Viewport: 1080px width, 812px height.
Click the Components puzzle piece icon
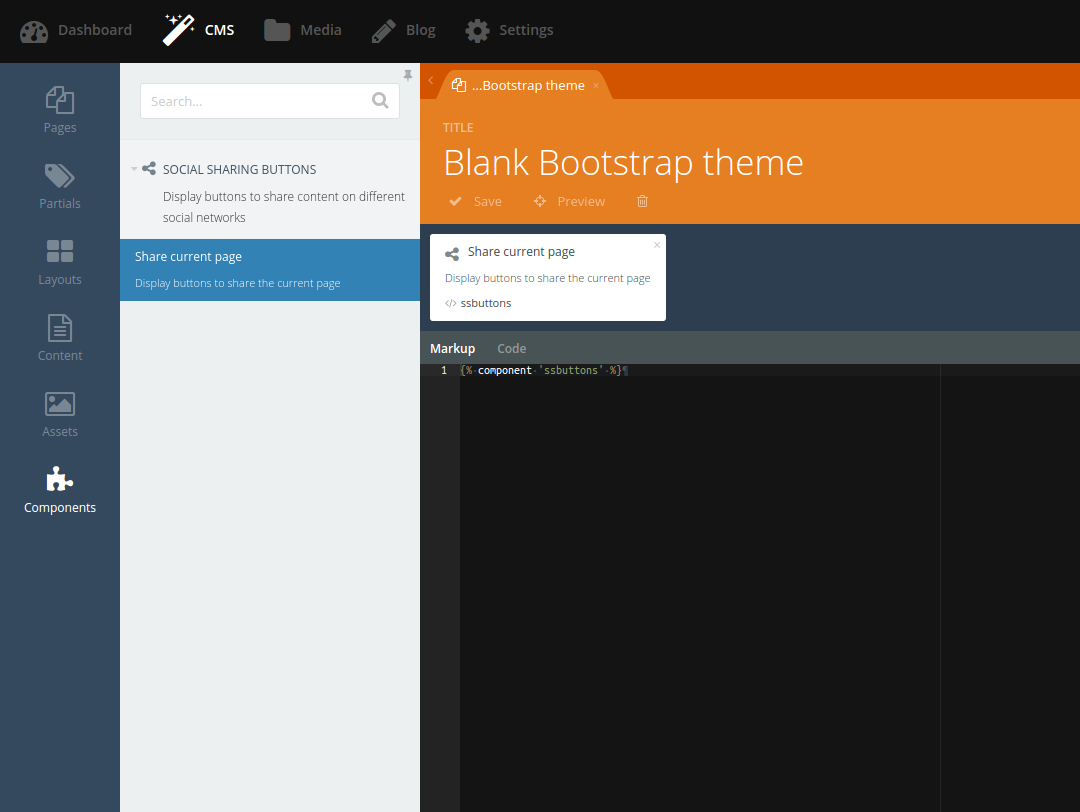click(x=60, y=479)
